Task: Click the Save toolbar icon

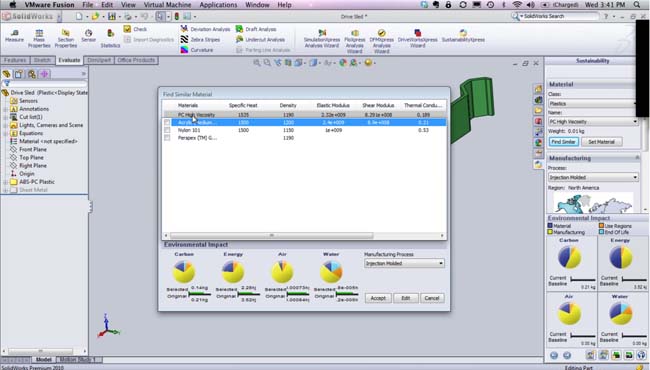Action: (112, 17)
